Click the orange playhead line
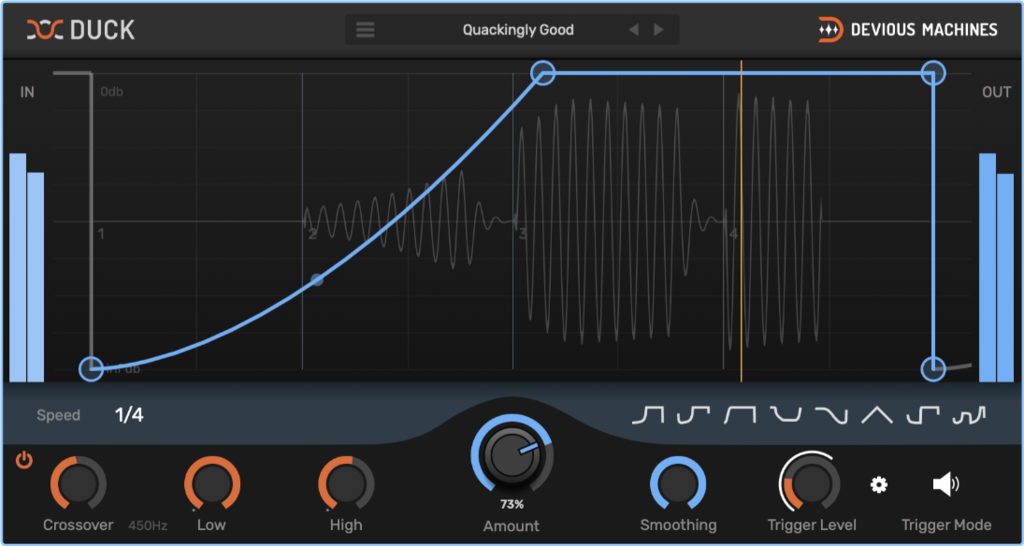The image size is (1024, 546). tap(741, 221)
